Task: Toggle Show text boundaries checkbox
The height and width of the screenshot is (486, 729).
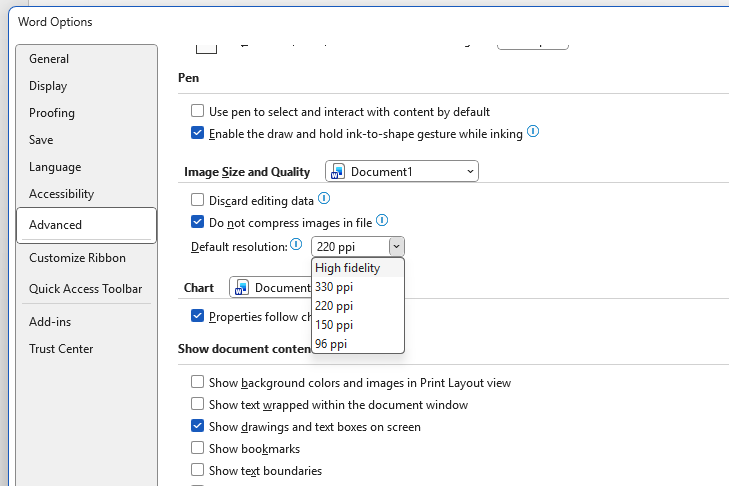Action: click(198, 470)
